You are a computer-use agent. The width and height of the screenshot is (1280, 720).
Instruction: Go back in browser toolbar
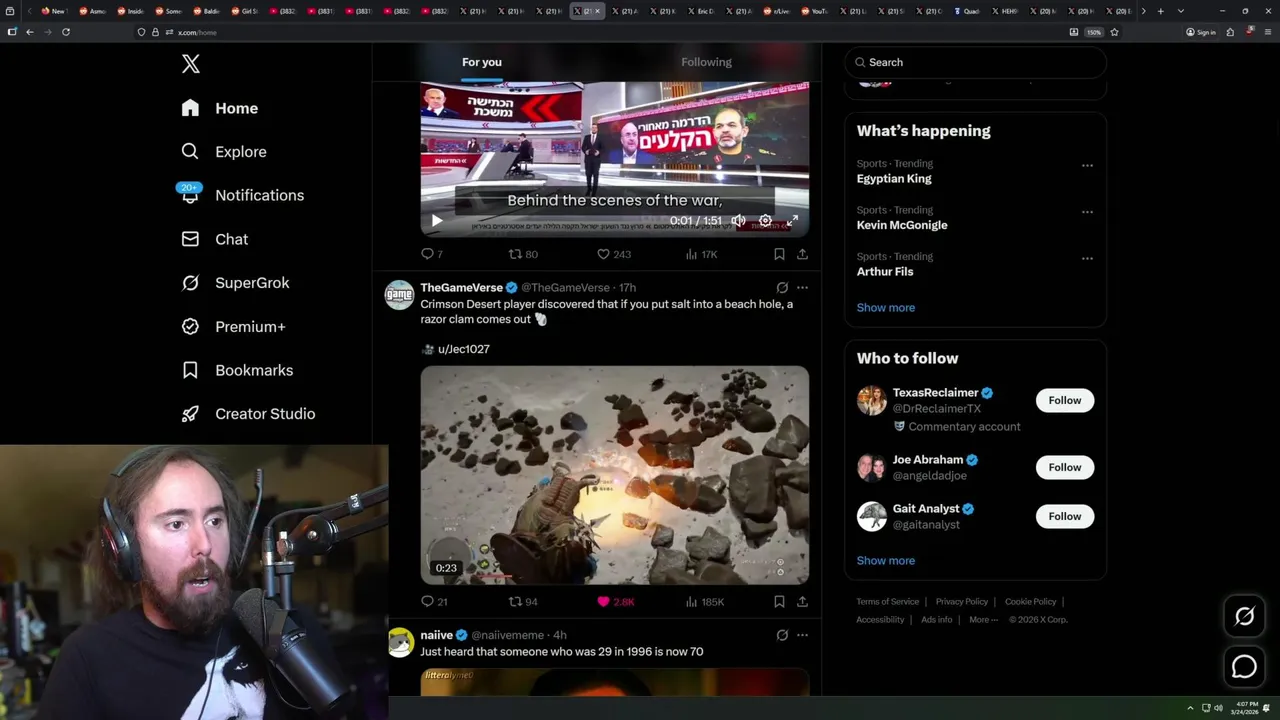30,32
